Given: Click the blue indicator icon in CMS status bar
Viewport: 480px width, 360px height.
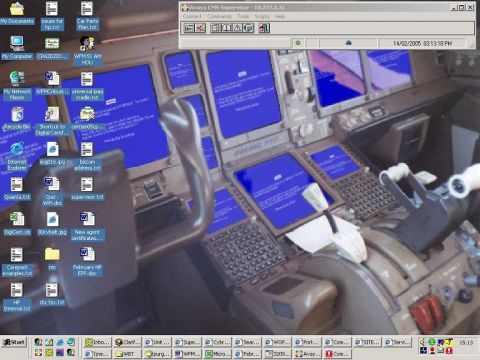Looking at the screenshot, I should [349, 43].
